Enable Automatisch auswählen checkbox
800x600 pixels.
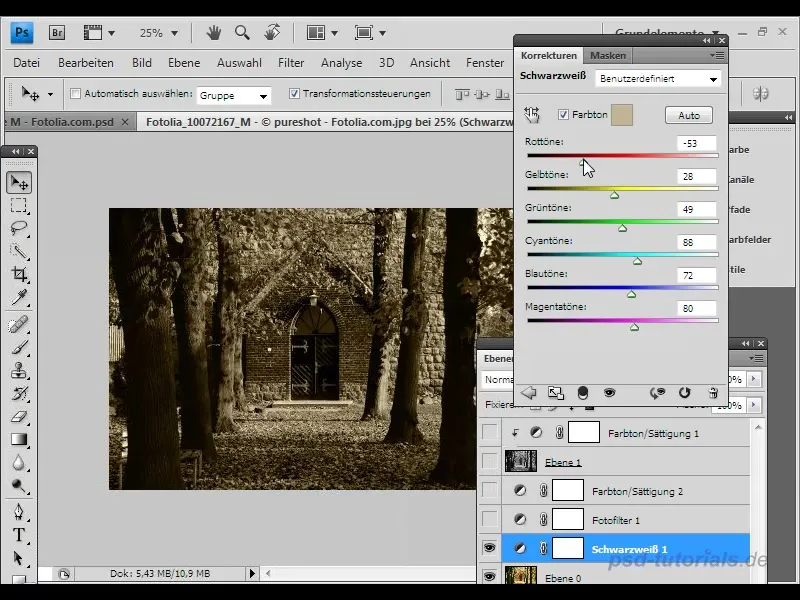tap(76, 94)
